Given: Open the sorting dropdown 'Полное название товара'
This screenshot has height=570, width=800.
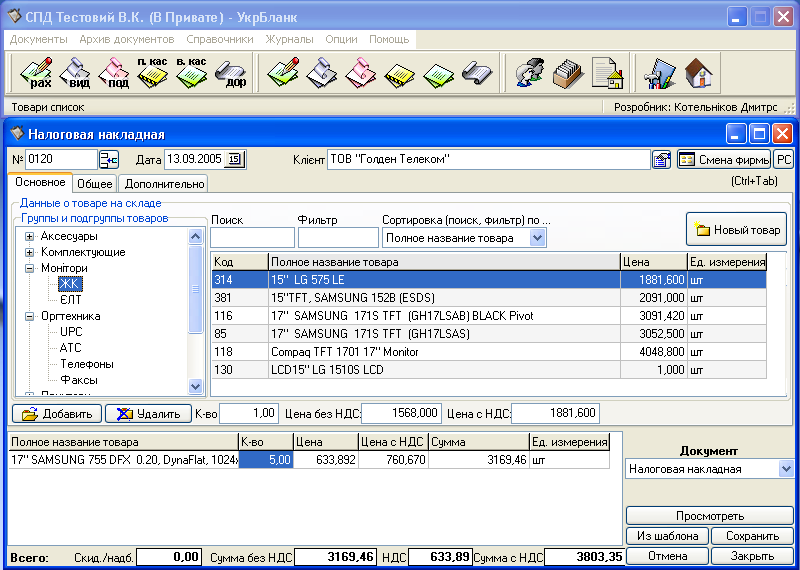Looking at the screenshot, I should pos(537,238).
